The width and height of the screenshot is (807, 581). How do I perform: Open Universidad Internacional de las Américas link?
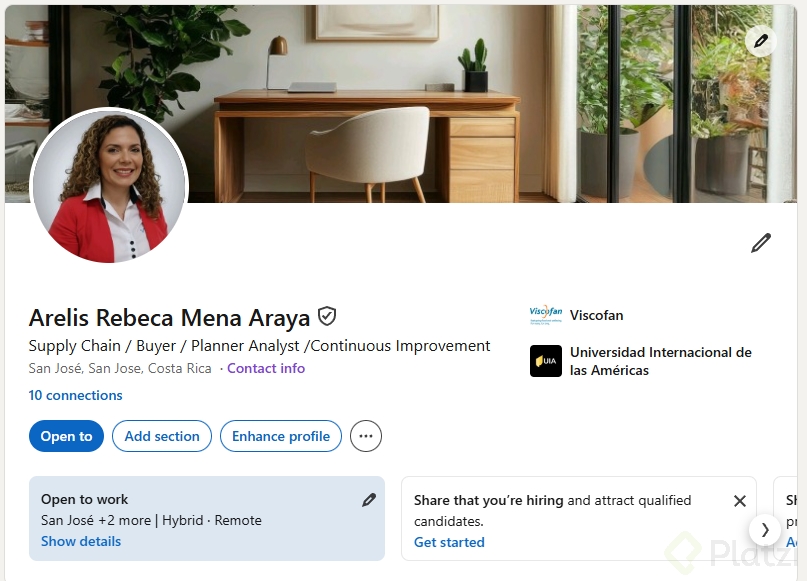[661, 361]
